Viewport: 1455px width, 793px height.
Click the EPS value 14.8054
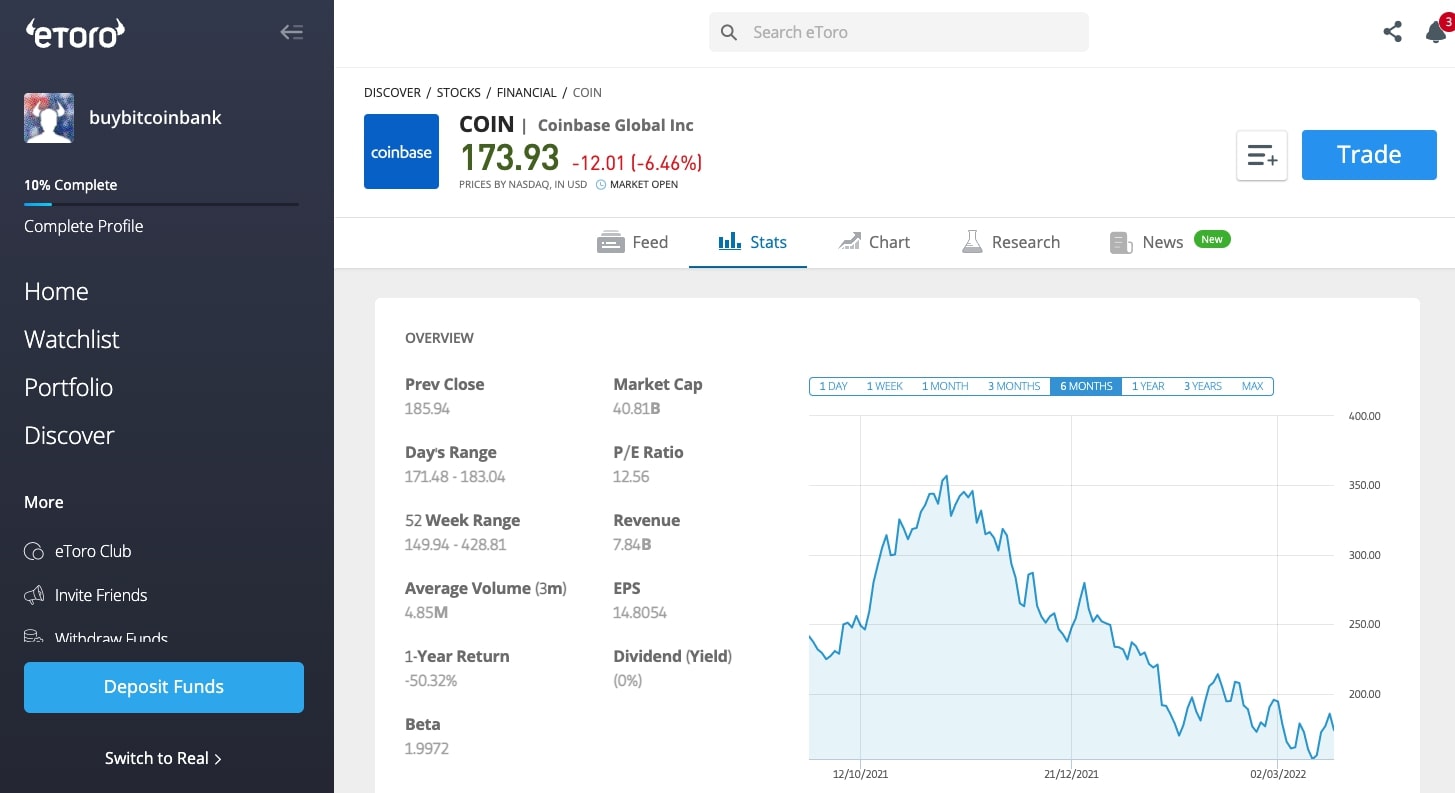(x=640, y=613)
